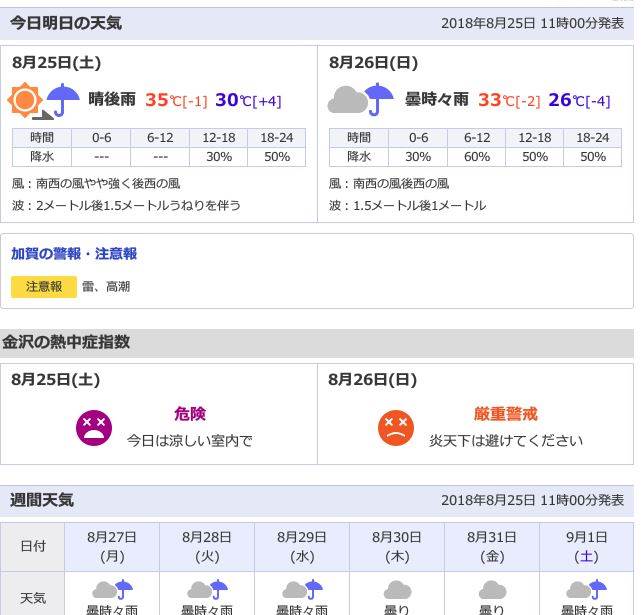
Task: Select the 週間天気 section header
Action: coord(42,499)
